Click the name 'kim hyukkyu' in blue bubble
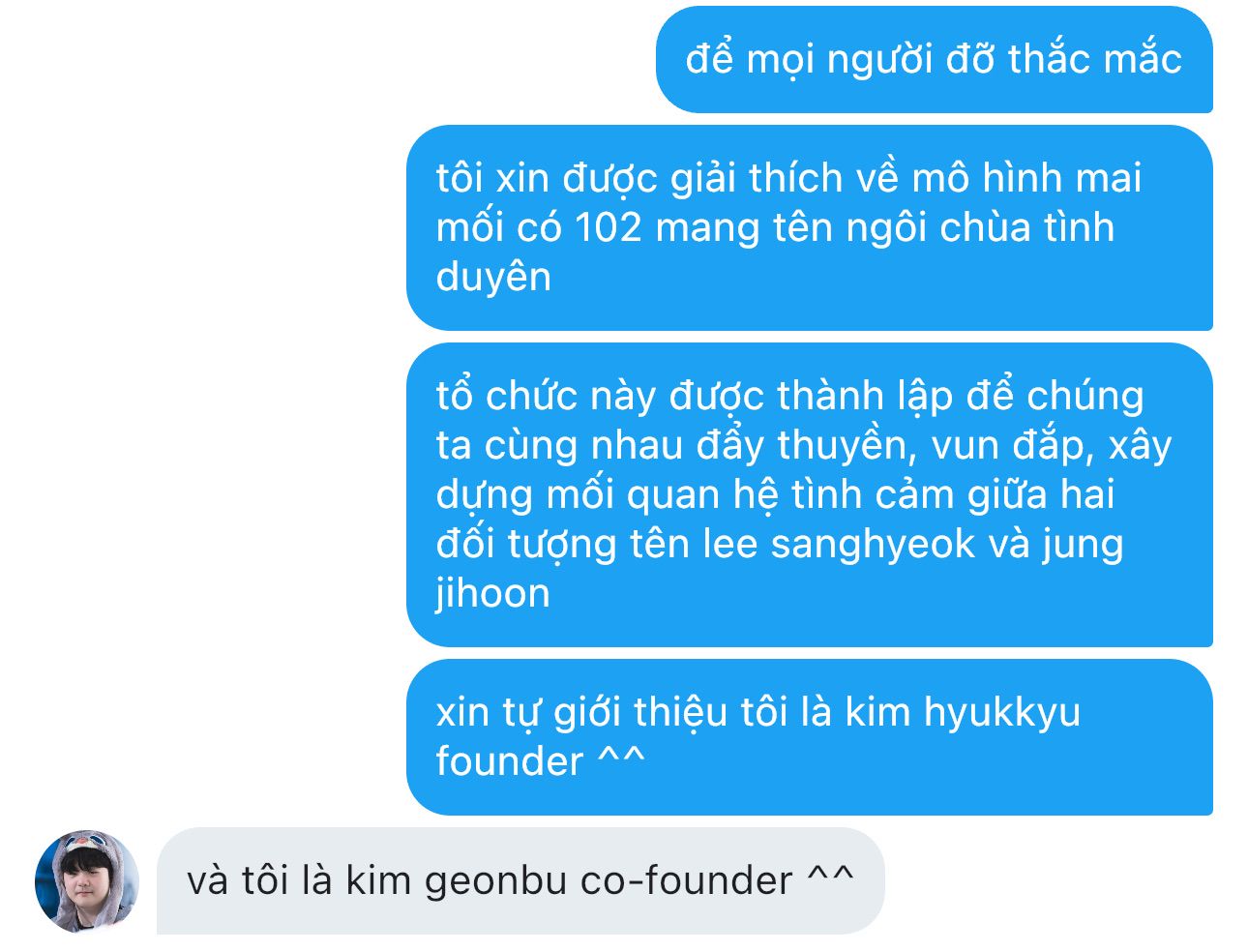1248x952 pixels. coord(963,713)
